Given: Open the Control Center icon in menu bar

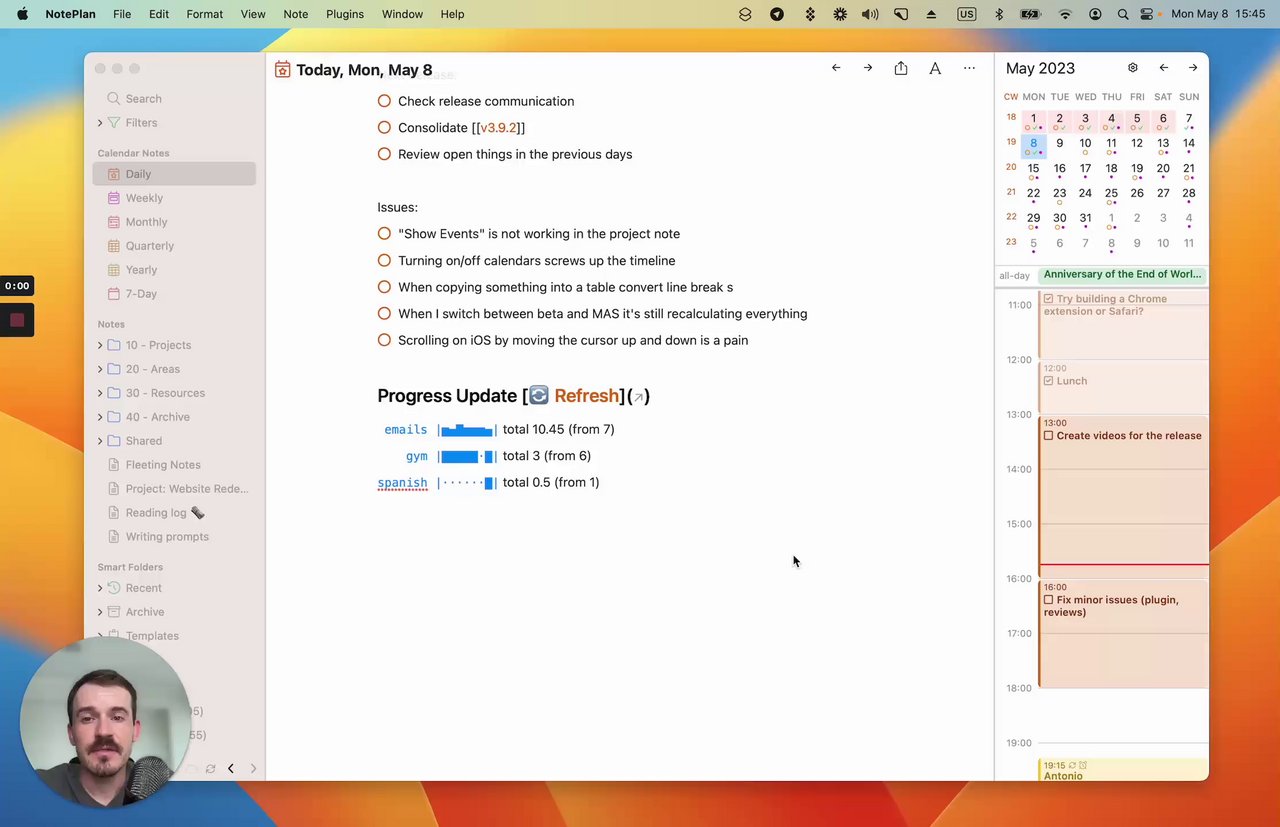Looking at the screenshot, I should click(1147, 14).
